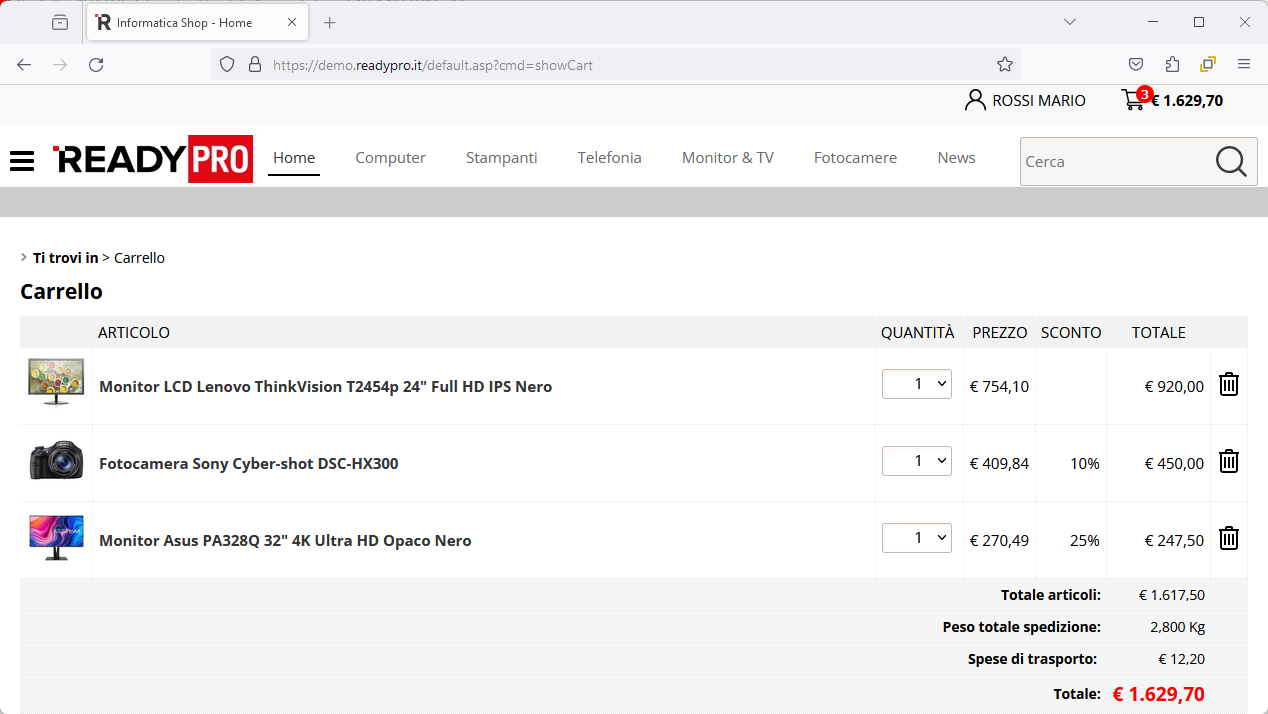Screen dimensions: 1268x714
Task: Click the Asus row total € 247,50
Action: (x=1174, y=541)
